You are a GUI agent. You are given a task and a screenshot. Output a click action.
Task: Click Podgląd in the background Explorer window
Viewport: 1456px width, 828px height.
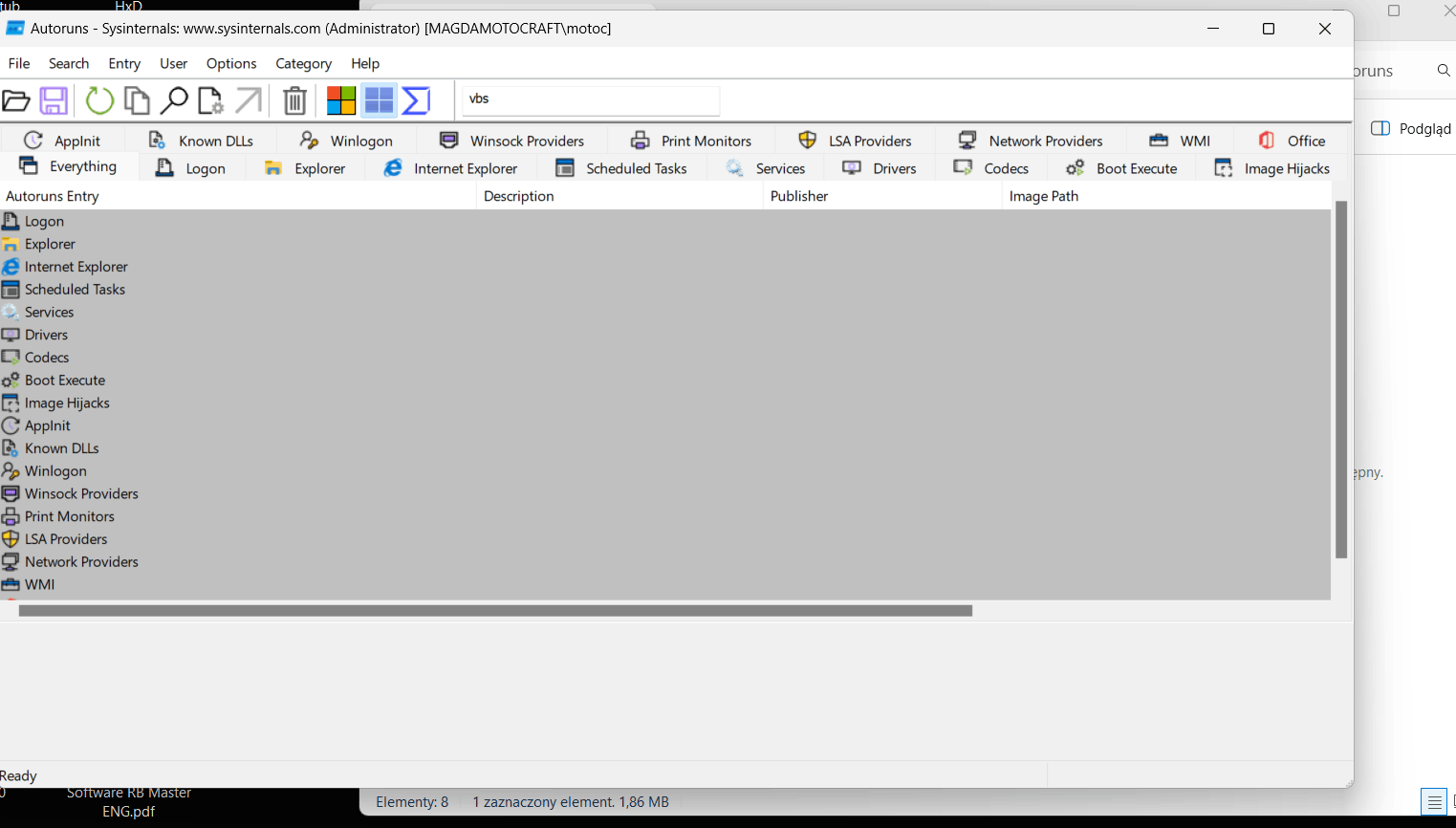point(1412,128)
